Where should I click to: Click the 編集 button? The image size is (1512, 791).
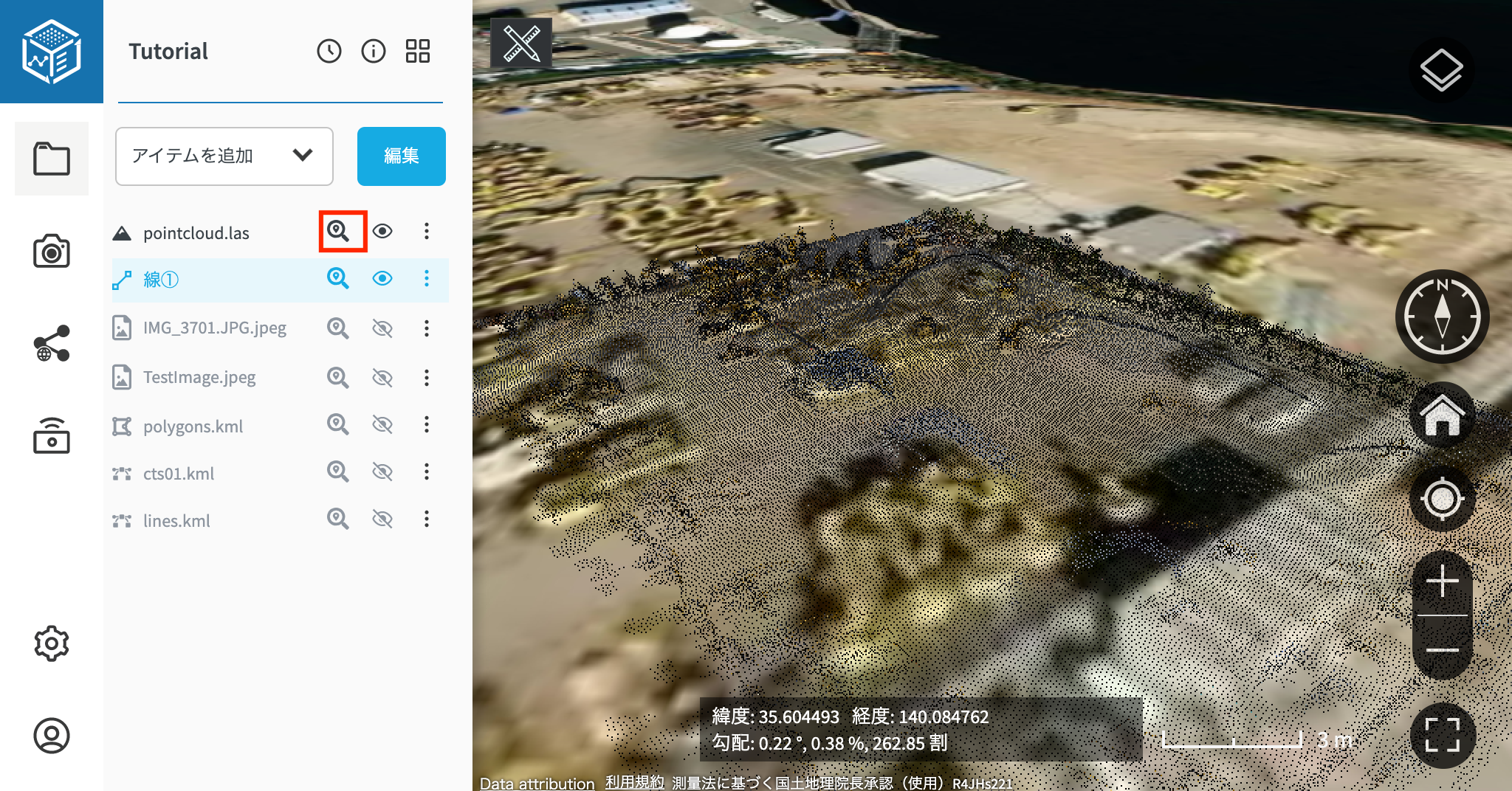pyautogui.click(x=401, y=156)
